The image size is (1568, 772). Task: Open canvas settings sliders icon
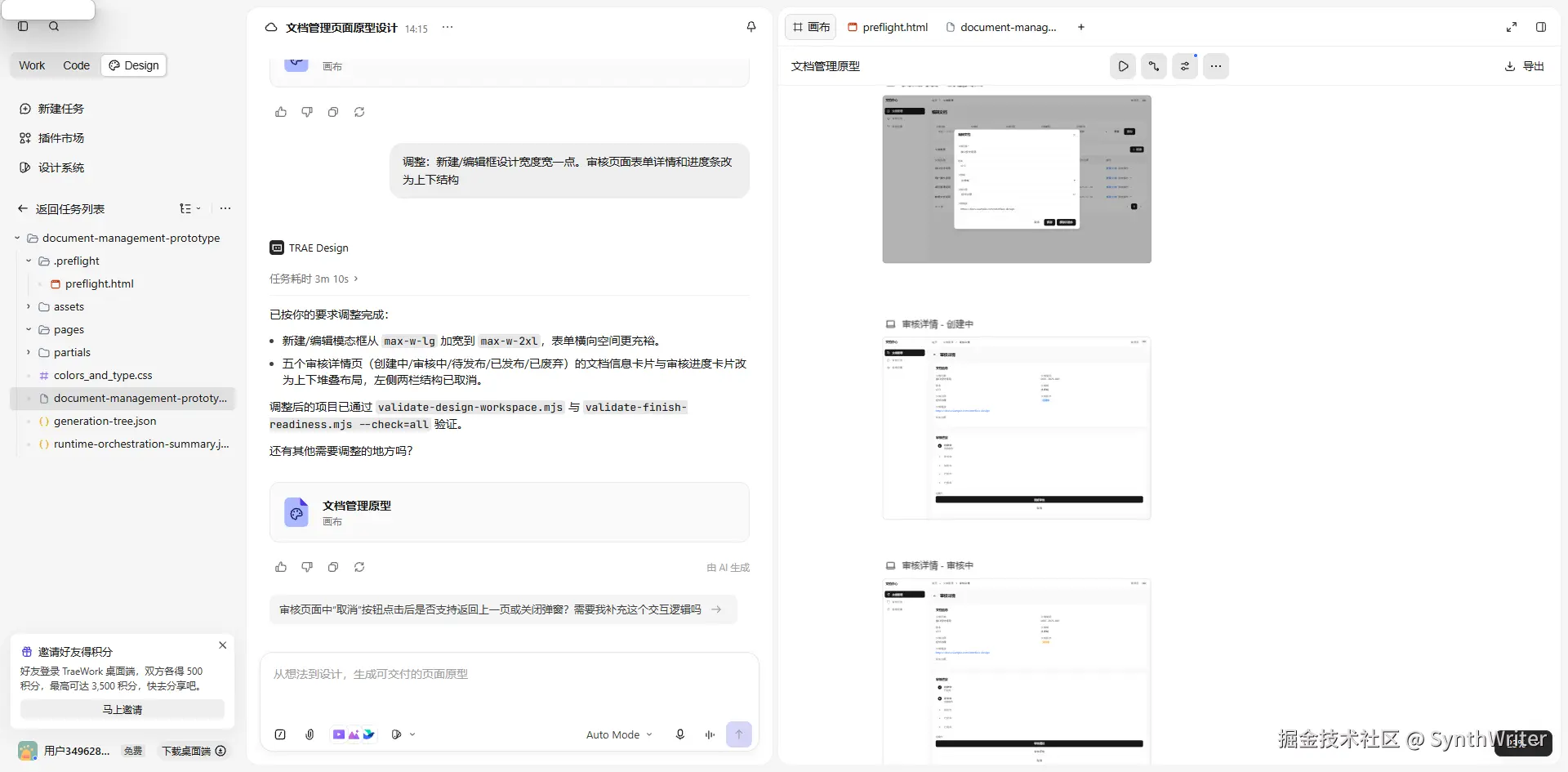click(1185, 66)
